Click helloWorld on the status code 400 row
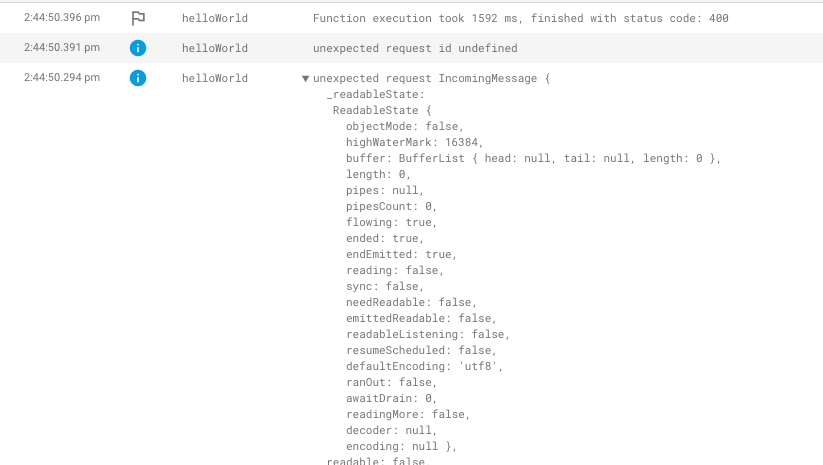The image size is (823, 465). [x=215, y=18]
